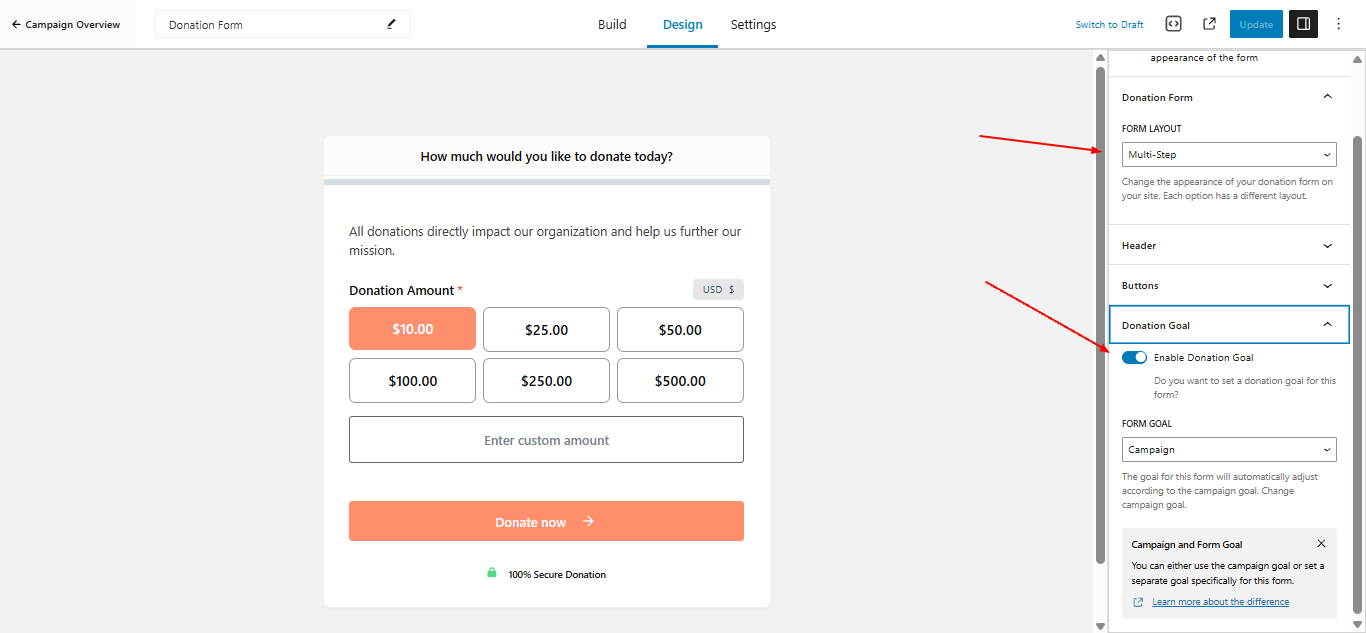Open the three-dot options menu
Image resolution: width=1366 pixels, height=633 pixels.
(1339, 24)
